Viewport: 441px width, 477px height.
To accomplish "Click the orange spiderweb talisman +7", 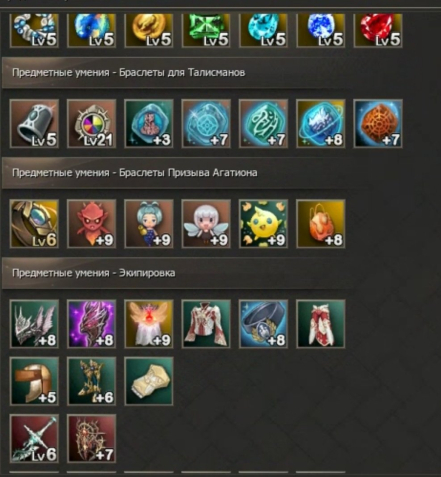I will click(x=378, y=124).
